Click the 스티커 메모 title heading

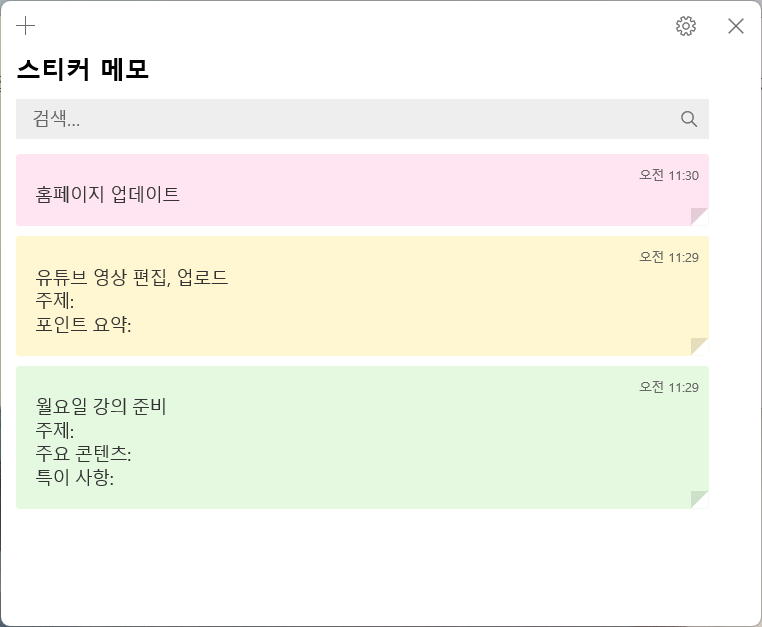[83, 70]
